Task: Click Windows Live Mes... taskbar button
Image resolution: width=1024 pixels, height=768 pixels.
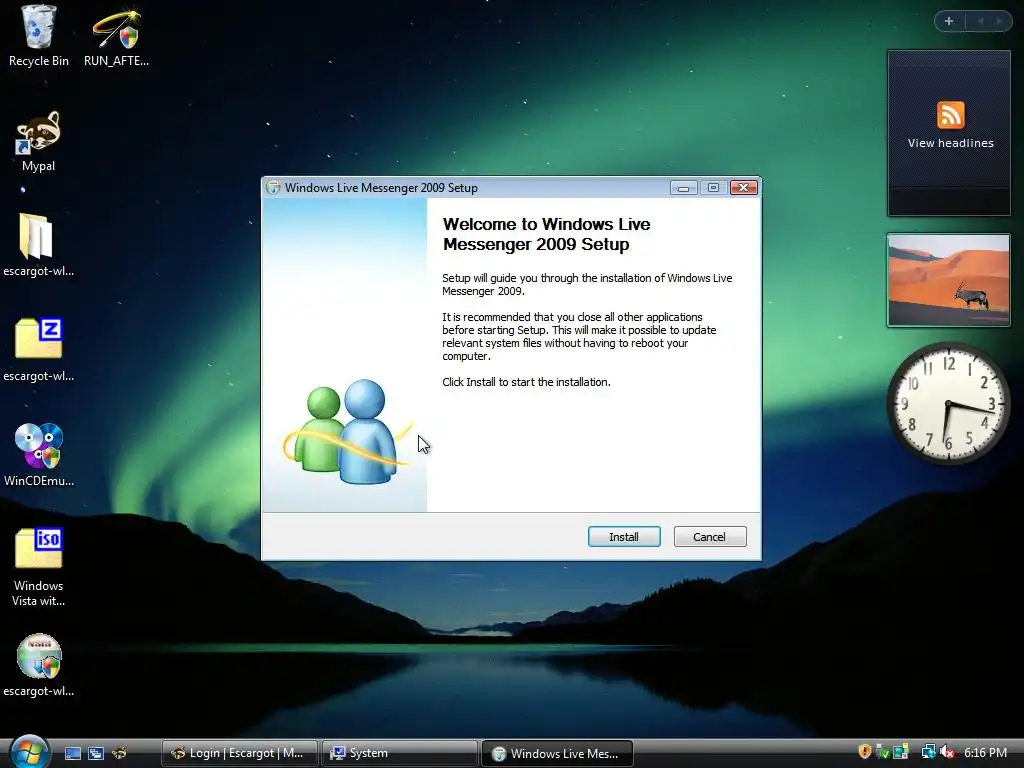Action: click(557, 753)
